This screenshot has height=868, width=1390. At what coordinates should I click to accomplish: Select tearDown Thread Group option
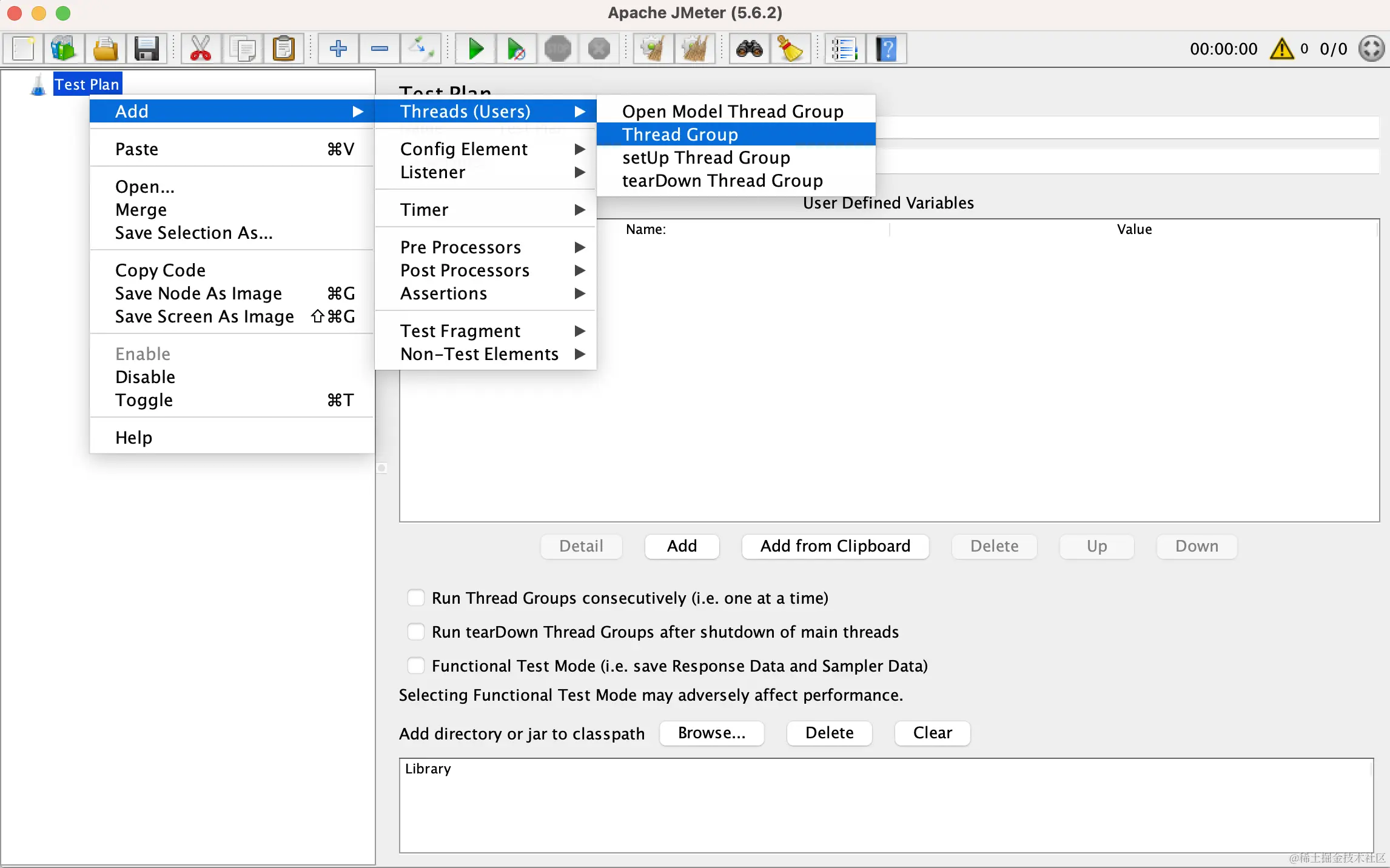[x=736, y=181]
